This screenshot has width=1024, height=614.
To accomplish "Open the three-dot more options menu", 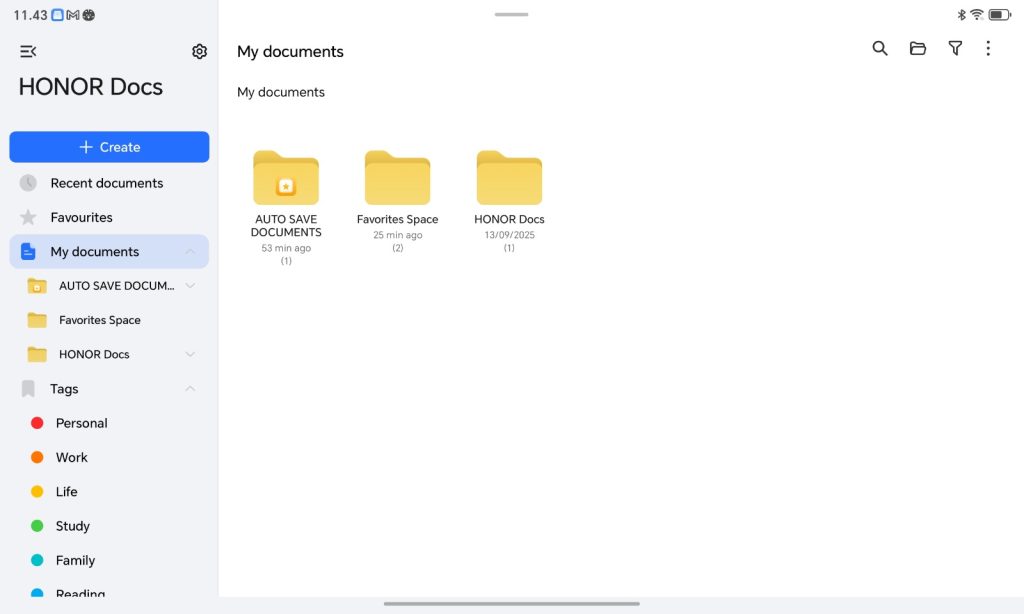I will point(988,48).
